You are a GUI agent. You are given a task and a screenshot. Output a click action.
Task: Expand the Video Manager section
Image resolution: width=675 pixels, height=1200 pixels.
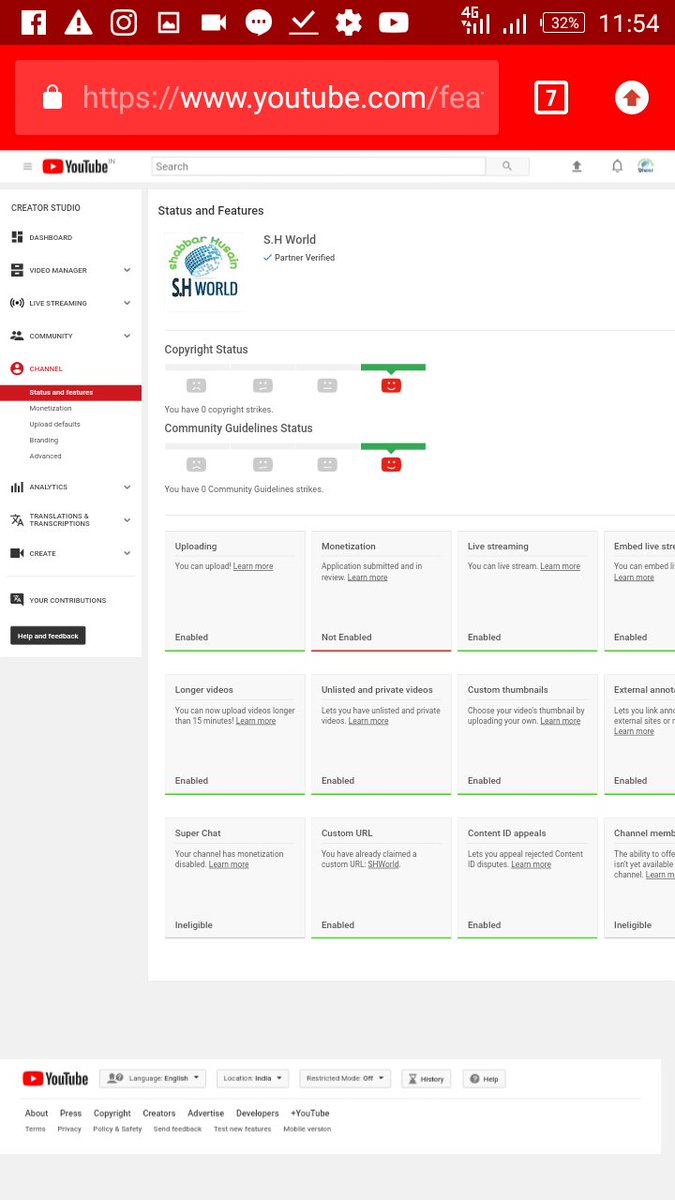(127, 270)
